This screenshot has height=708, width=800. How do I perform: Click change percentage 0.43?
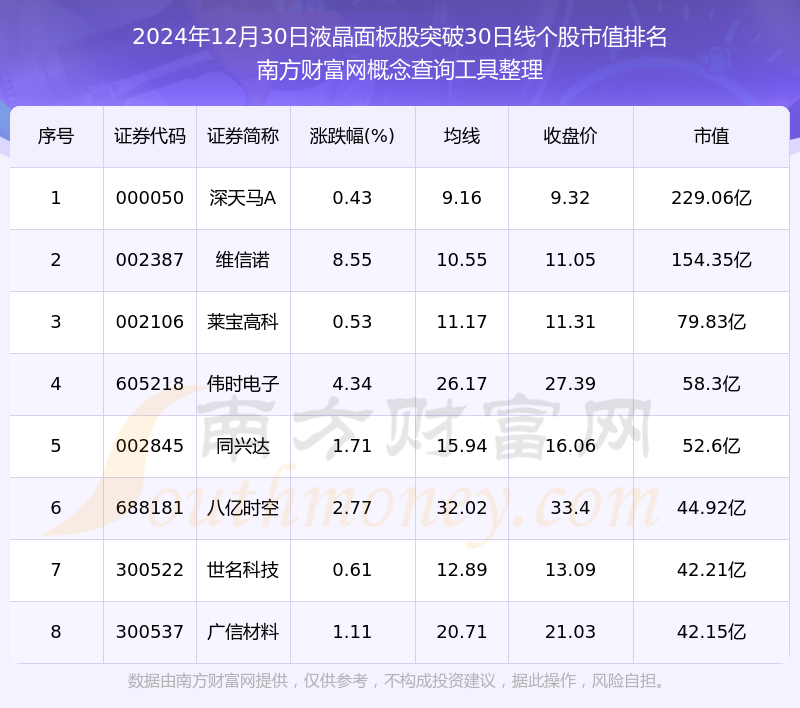352,198
